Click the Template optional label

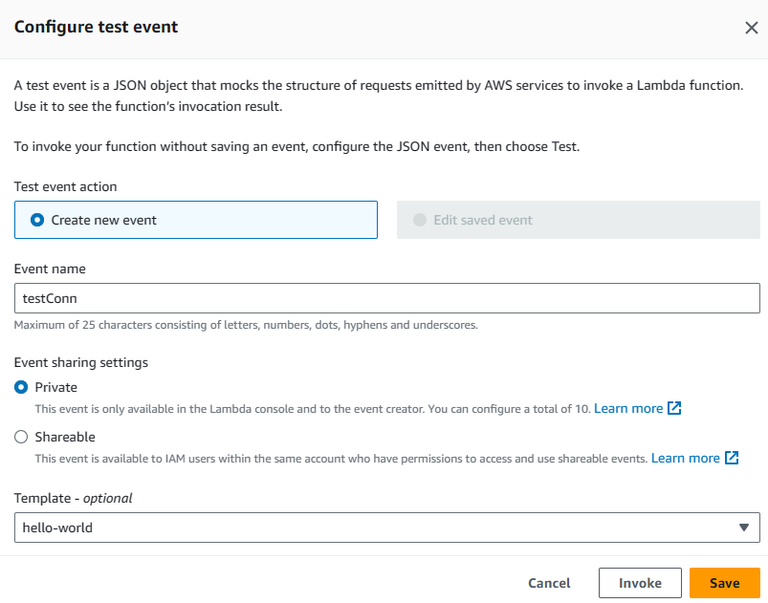click(73, 497)
